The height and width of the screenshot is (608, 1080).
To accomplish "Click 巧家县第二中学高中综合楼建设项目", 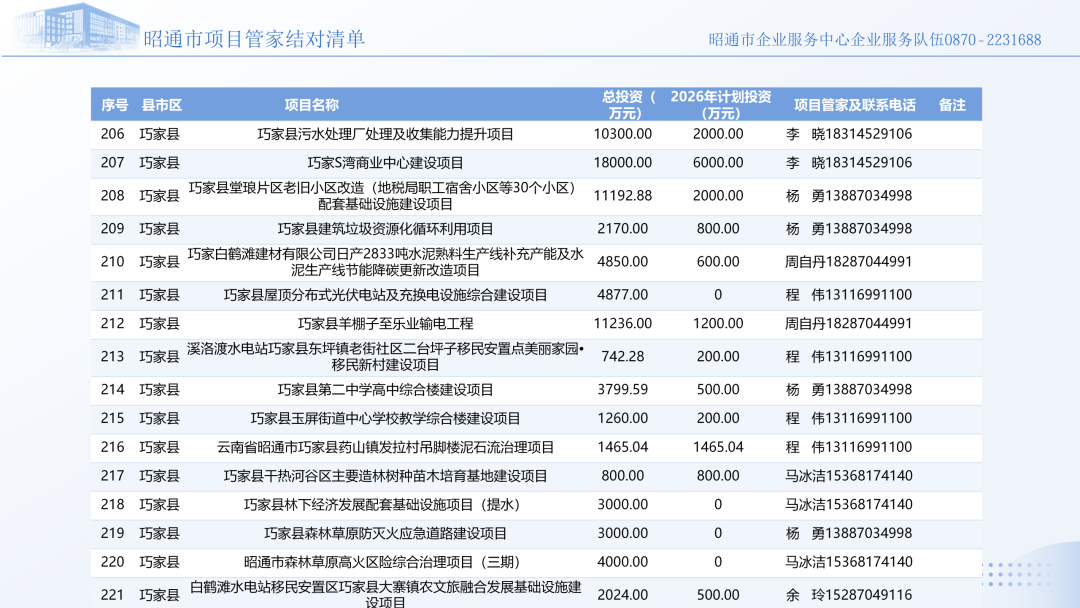I will click(385, 390).
